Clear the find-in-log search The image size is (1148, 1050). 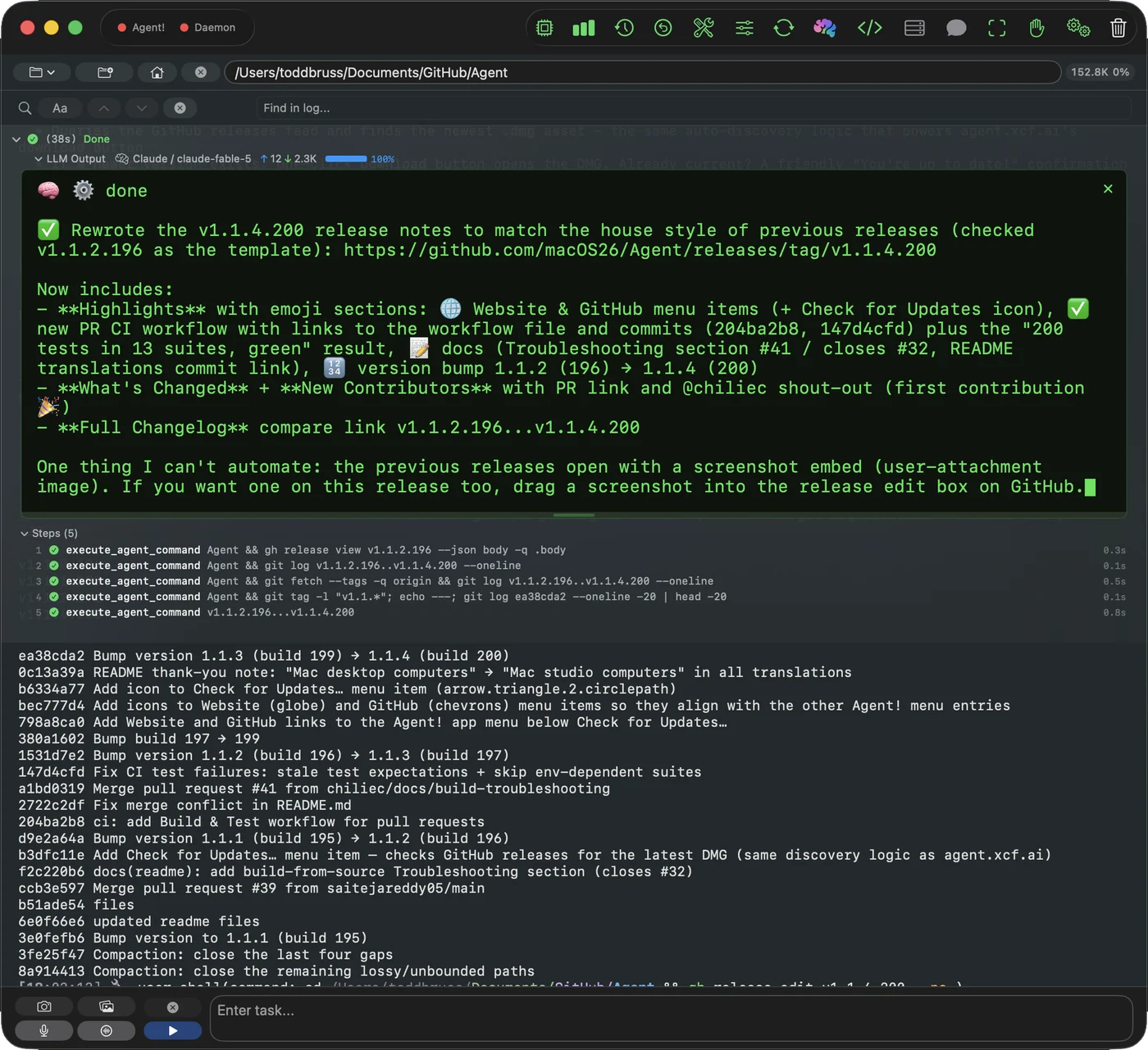click(180, 108)
